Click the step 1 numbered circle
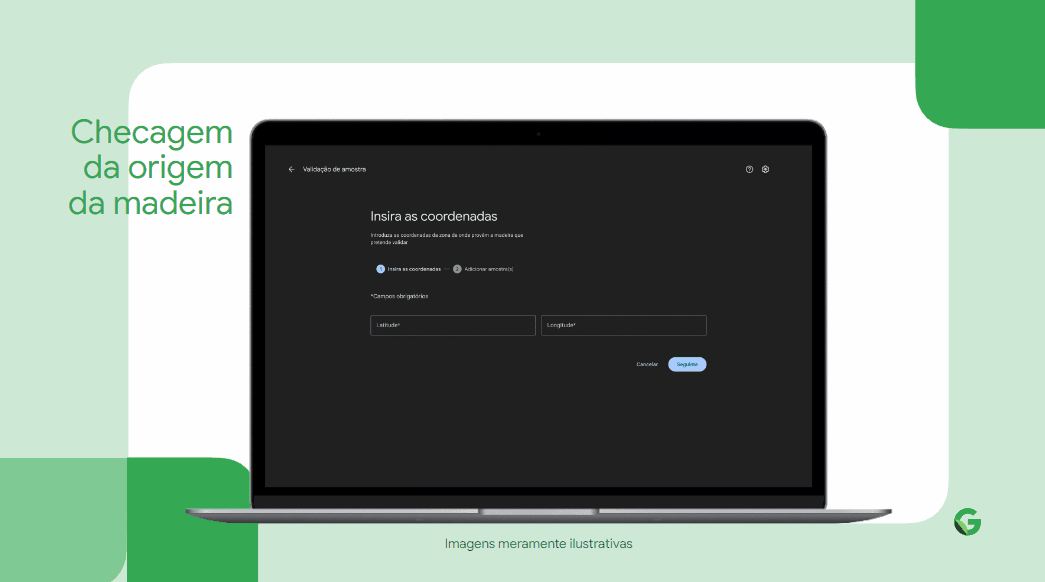The height and width of the screenshot is (582, 1045). click(x=380, y=269)
